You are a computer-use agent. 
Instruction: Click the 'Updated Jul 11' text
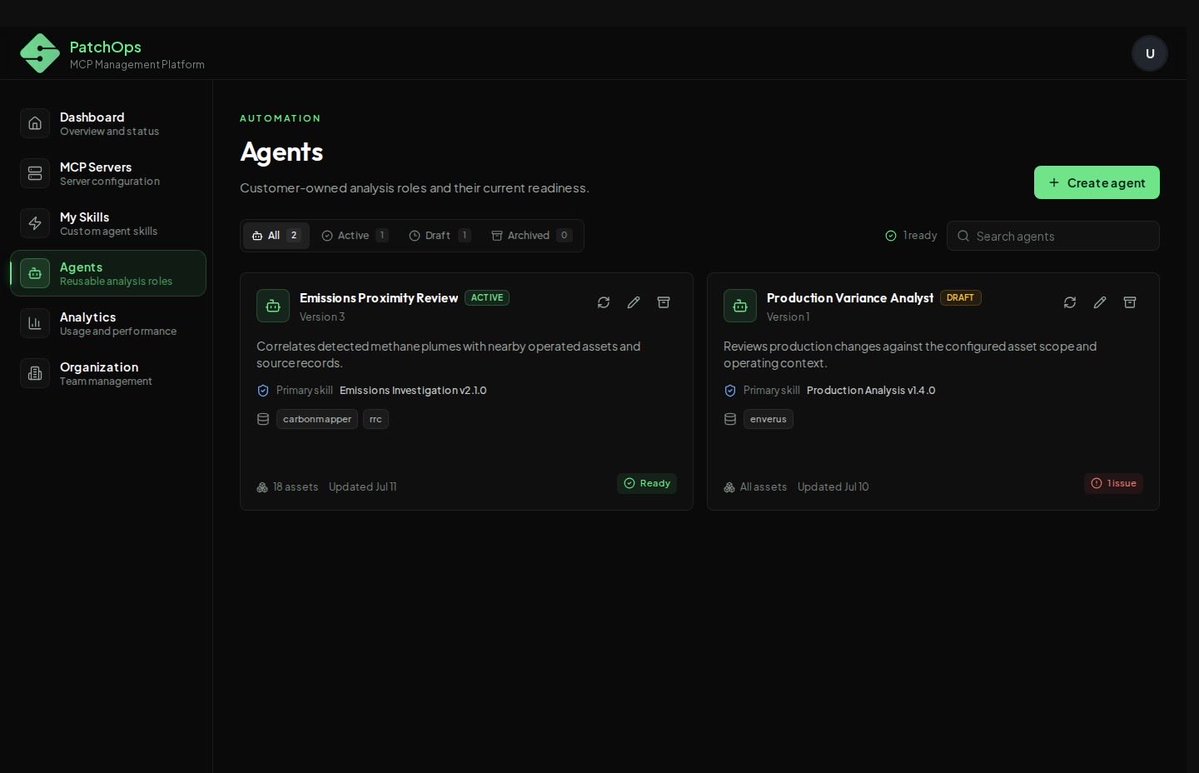coord(362,487)
